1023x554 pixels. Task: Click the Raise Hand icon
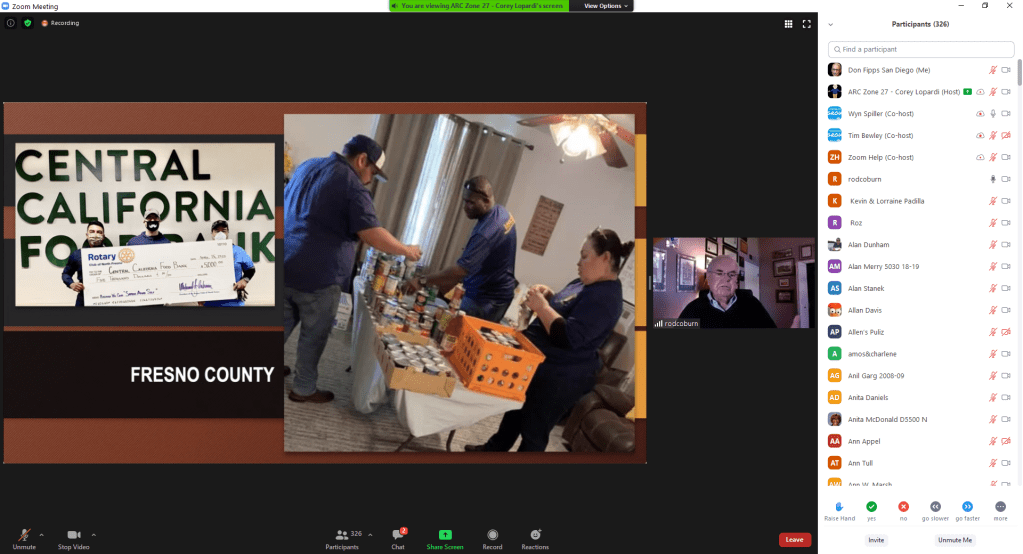(x=839, y=507)
